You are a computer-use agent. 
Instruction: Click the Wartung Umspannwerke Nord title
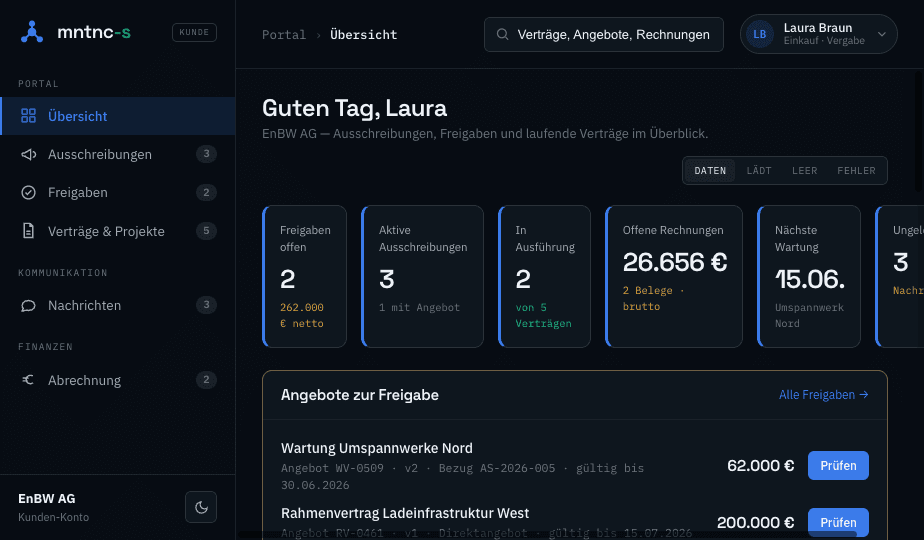(377, 448)
